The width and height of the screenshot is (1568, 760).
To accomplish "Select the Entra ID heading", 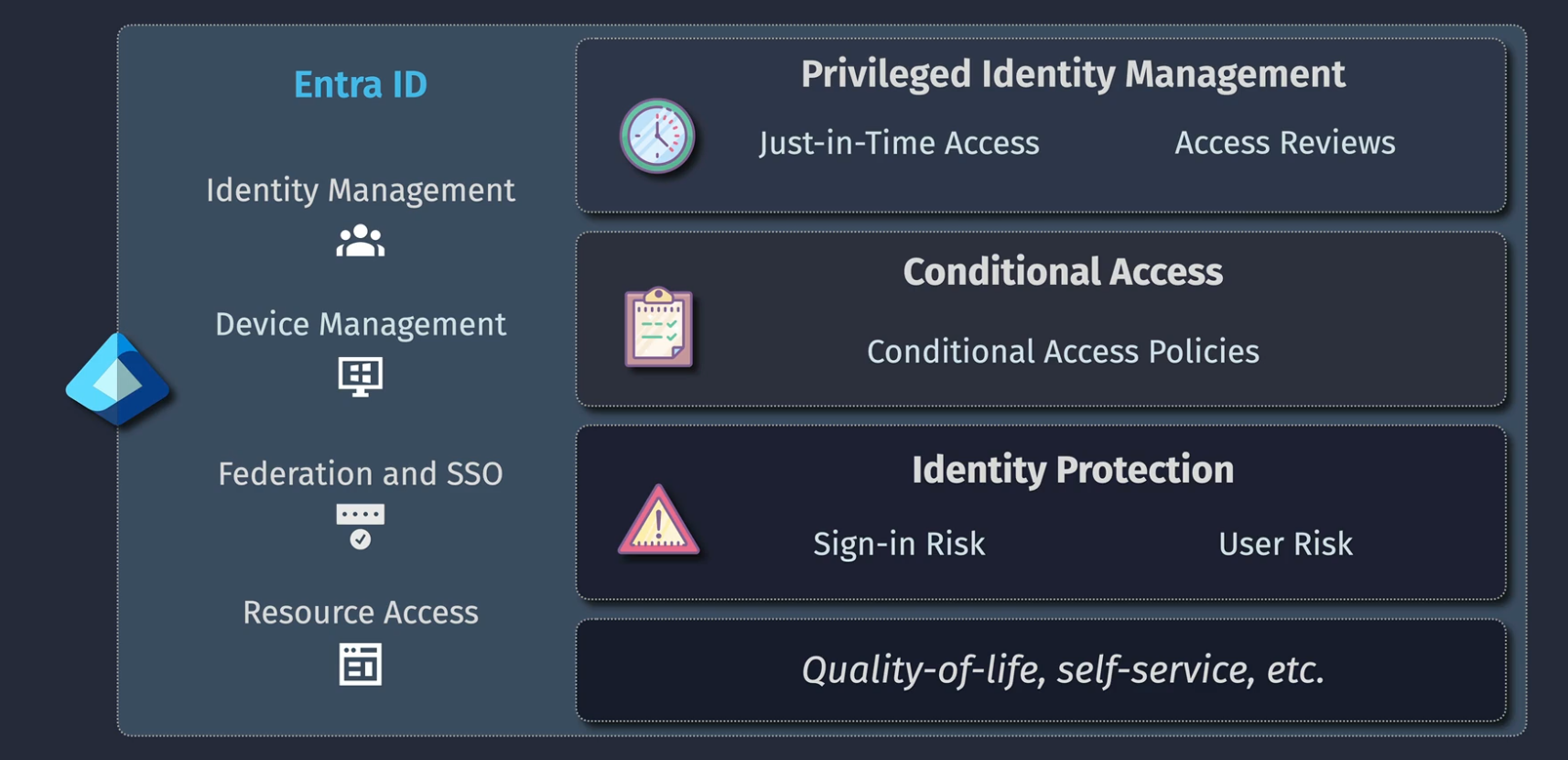I will point(361,84).
